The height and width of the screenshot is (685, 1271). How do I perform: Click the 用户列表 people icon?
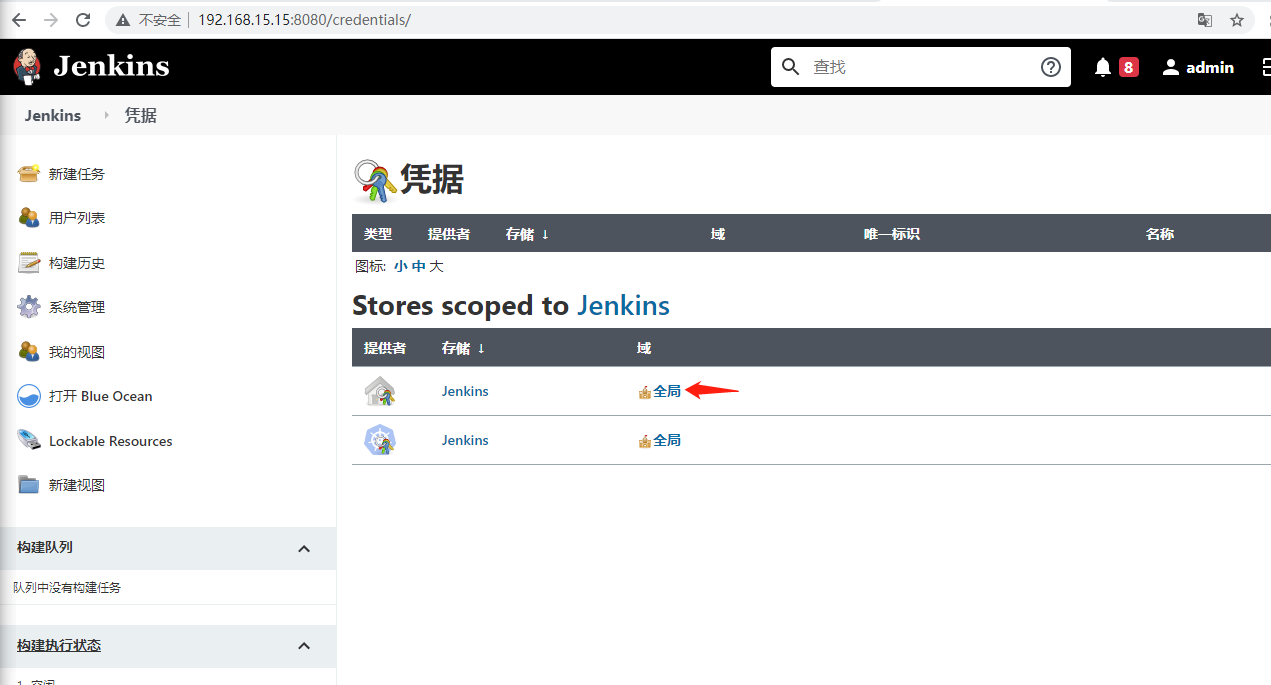[x=29, y=217]
